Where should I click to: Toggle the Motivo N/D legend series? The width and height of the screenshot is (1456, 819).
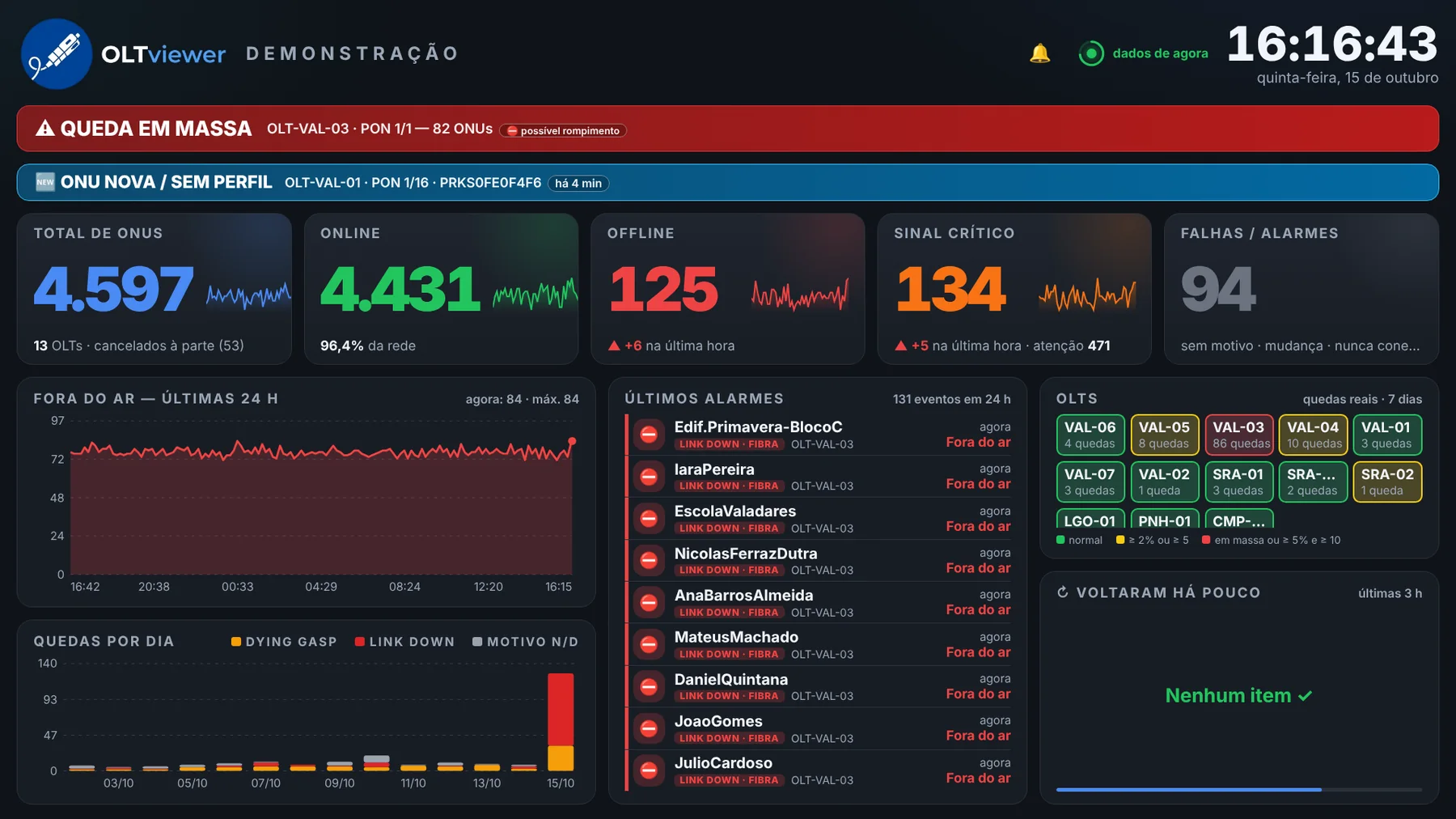pyautogui.click(x=526, y=642)
